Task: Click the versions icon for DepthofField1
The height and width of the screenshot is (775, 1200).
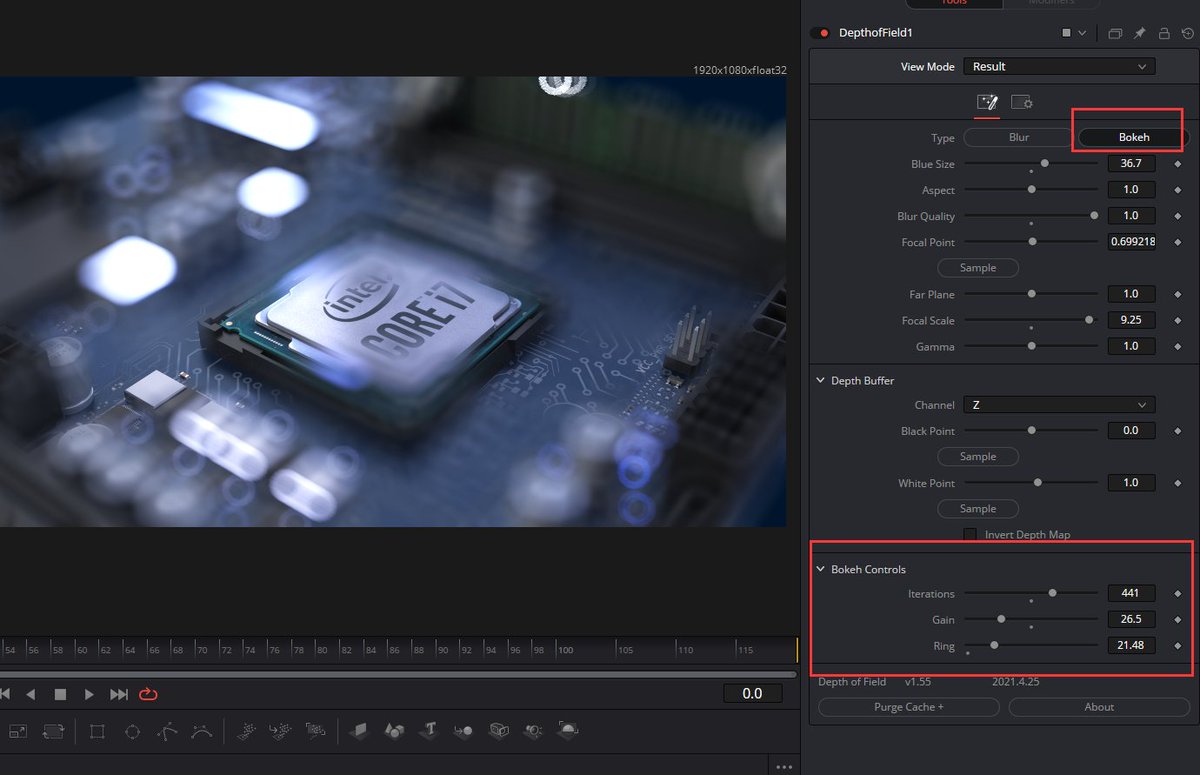Action: [1115, 33]
